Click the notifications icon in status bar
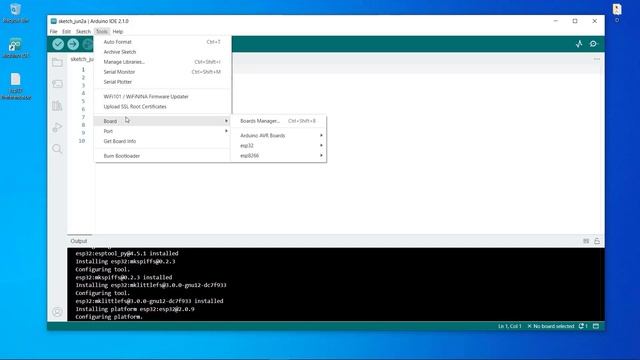Screen dimensions: 640x360 click(x=583, y=326)
